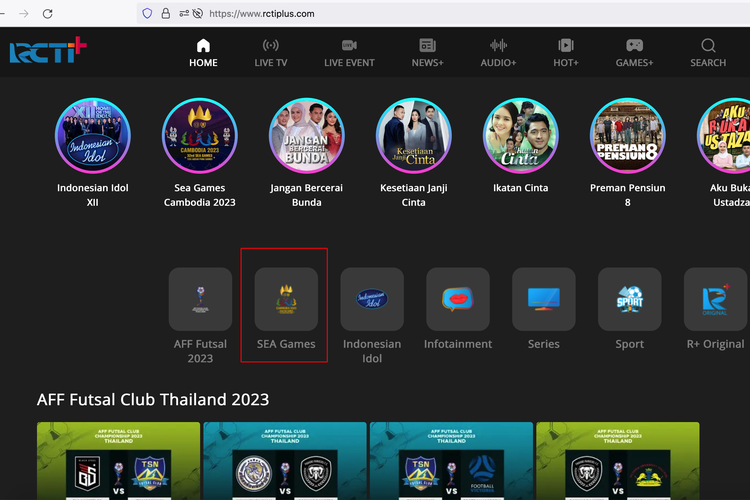The width and height of the screenshot is (750, 500).
Task: Open Games+ controller icon
Action: pyautogui.click(x=634, y=52)
